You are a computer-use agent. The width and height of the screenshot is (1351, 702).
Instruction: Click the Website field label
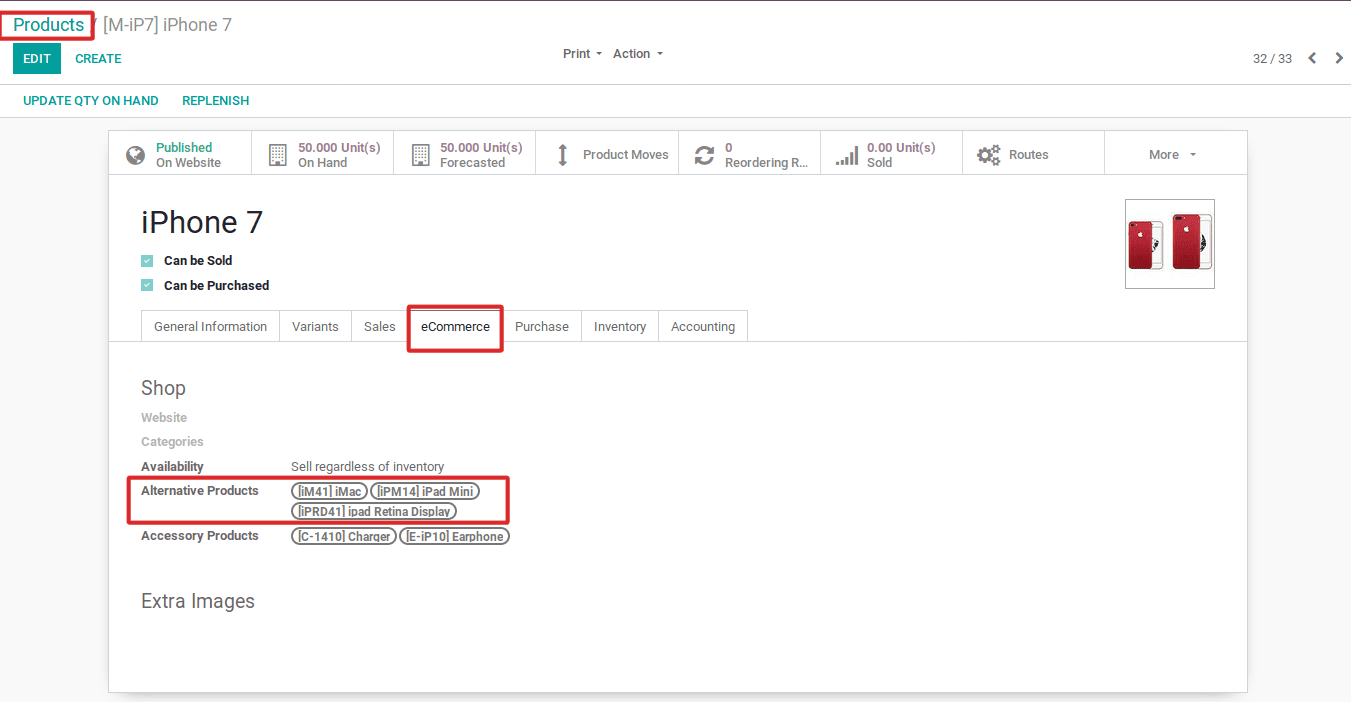click(164, 418)
